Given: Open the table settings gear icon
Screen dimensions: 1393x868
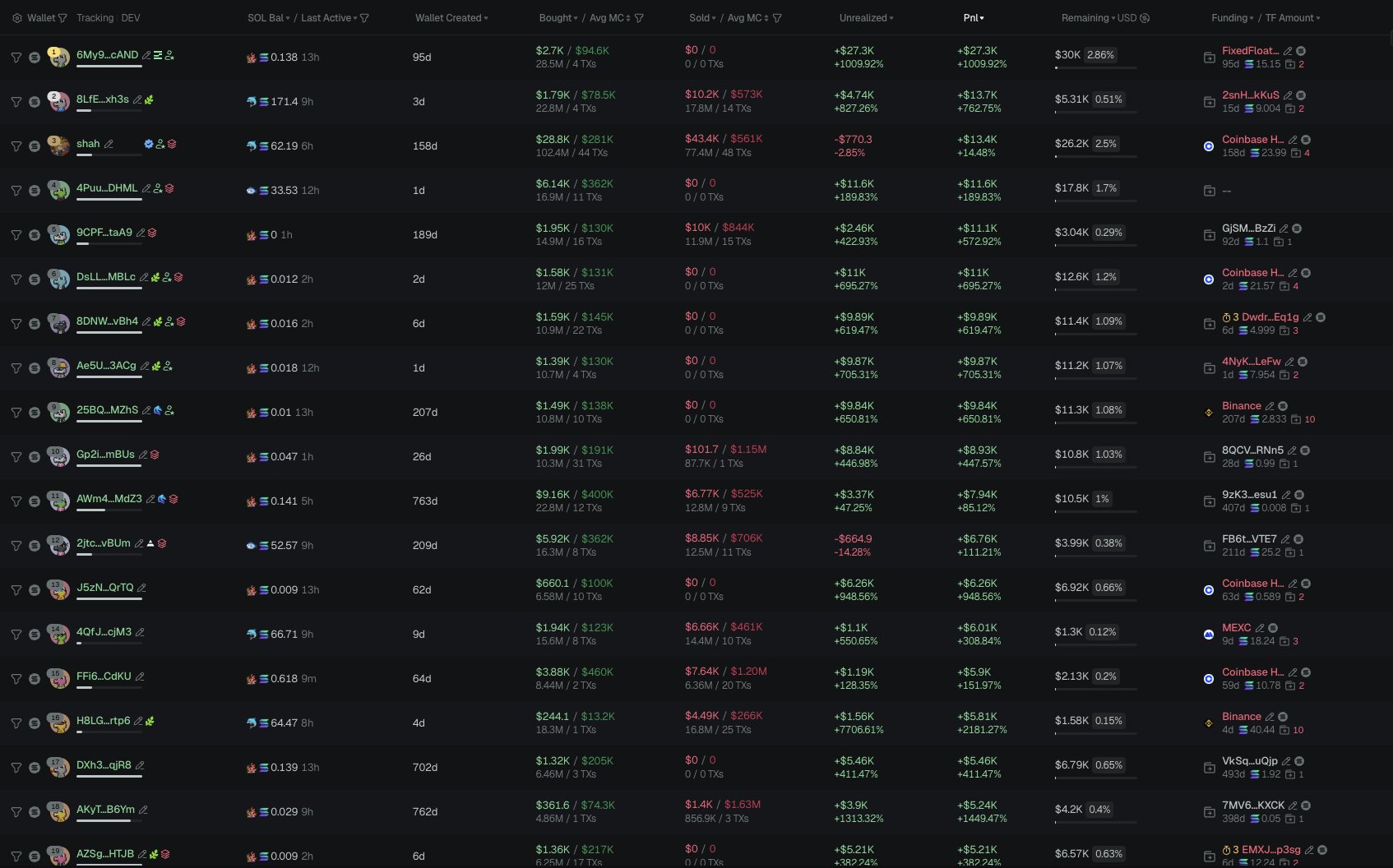Looking at the screenshot, I should click(16, 18).
